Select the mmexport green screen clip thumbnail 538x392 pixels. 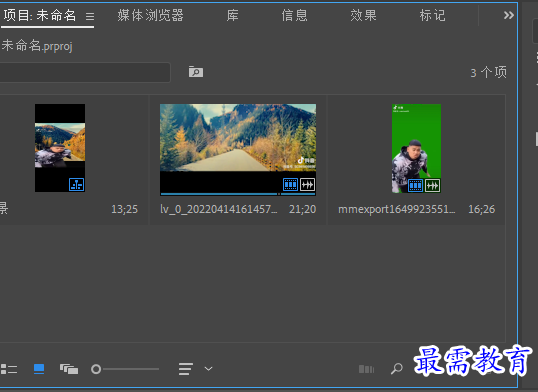417,148
